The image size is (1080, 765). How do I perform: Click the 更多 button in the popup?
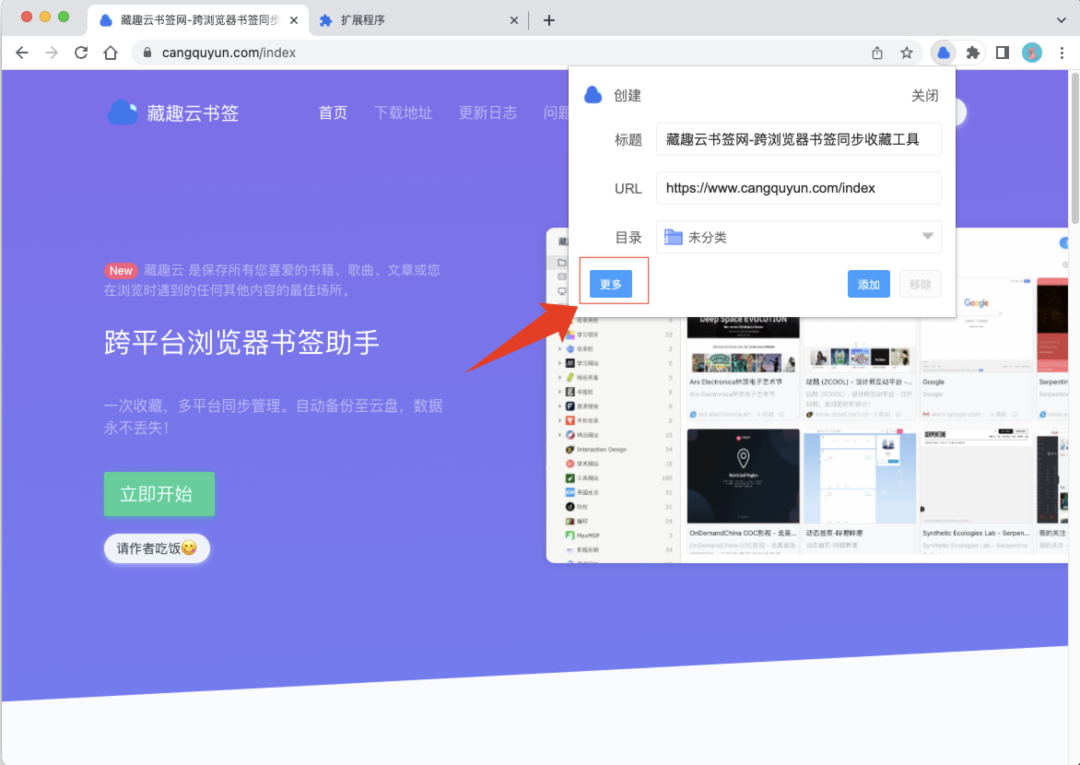point(613,283)
